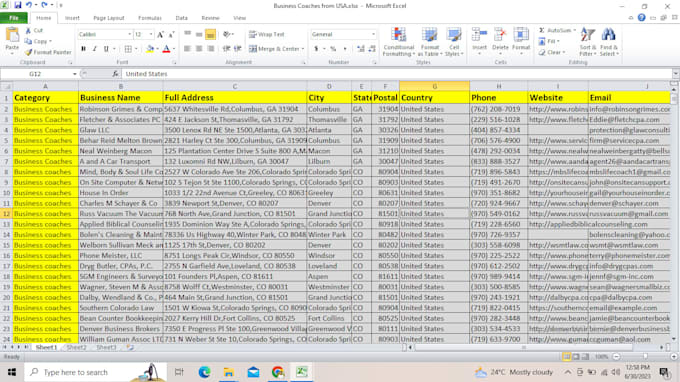
Task: Click the Insert Function fx icon
Action: (115, 74)
